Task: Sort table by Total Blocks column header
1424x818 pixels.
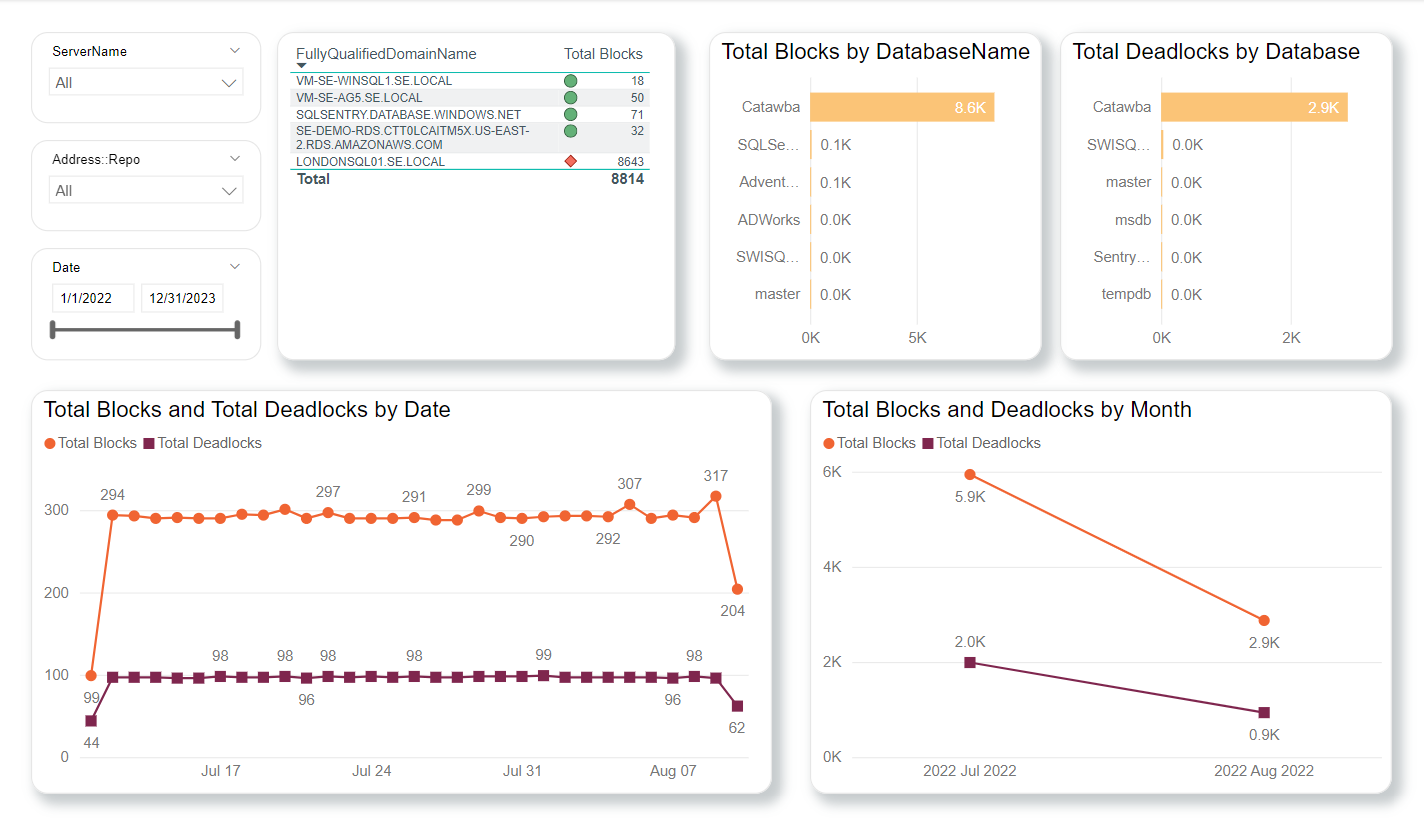Action: 603,54
